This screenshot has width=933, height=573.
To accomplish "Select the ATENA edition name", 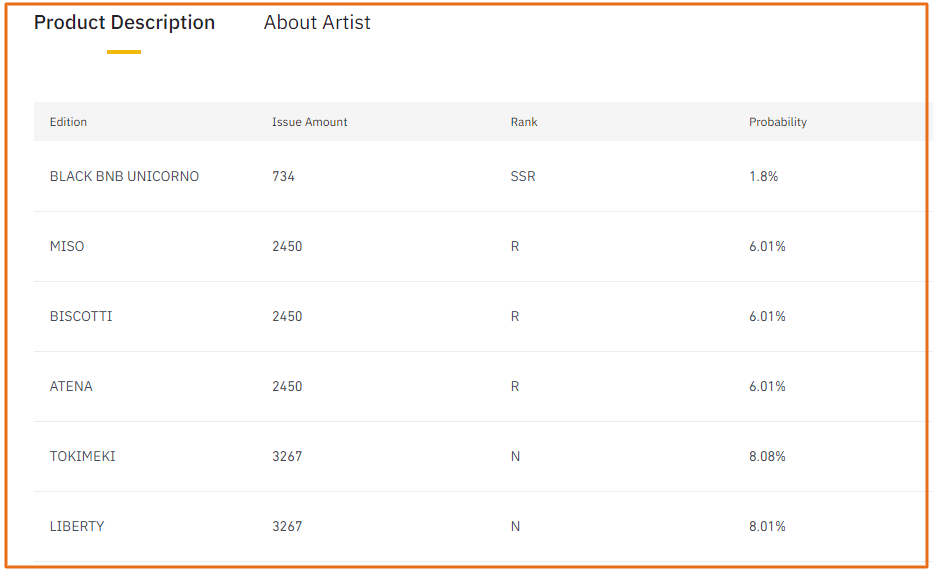I will [71, 387].
